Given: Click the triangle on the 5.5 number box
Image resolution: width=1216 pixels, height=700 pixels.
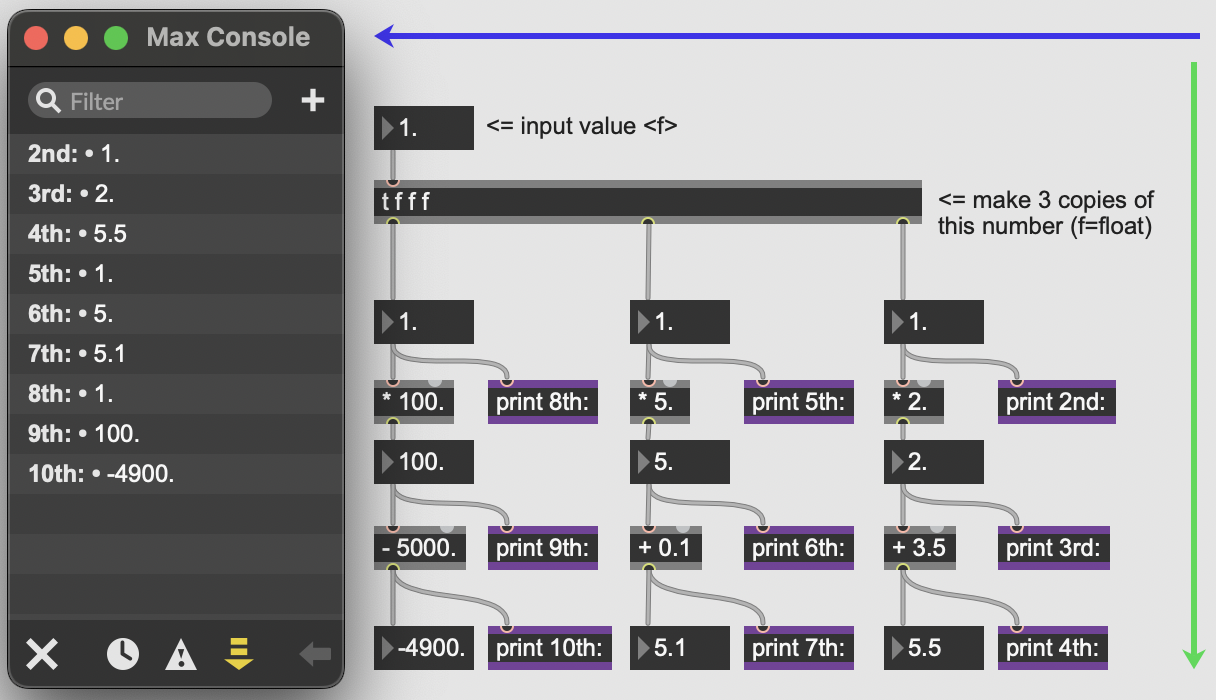Looking at the screenshot, I should [x=895, y=648].
